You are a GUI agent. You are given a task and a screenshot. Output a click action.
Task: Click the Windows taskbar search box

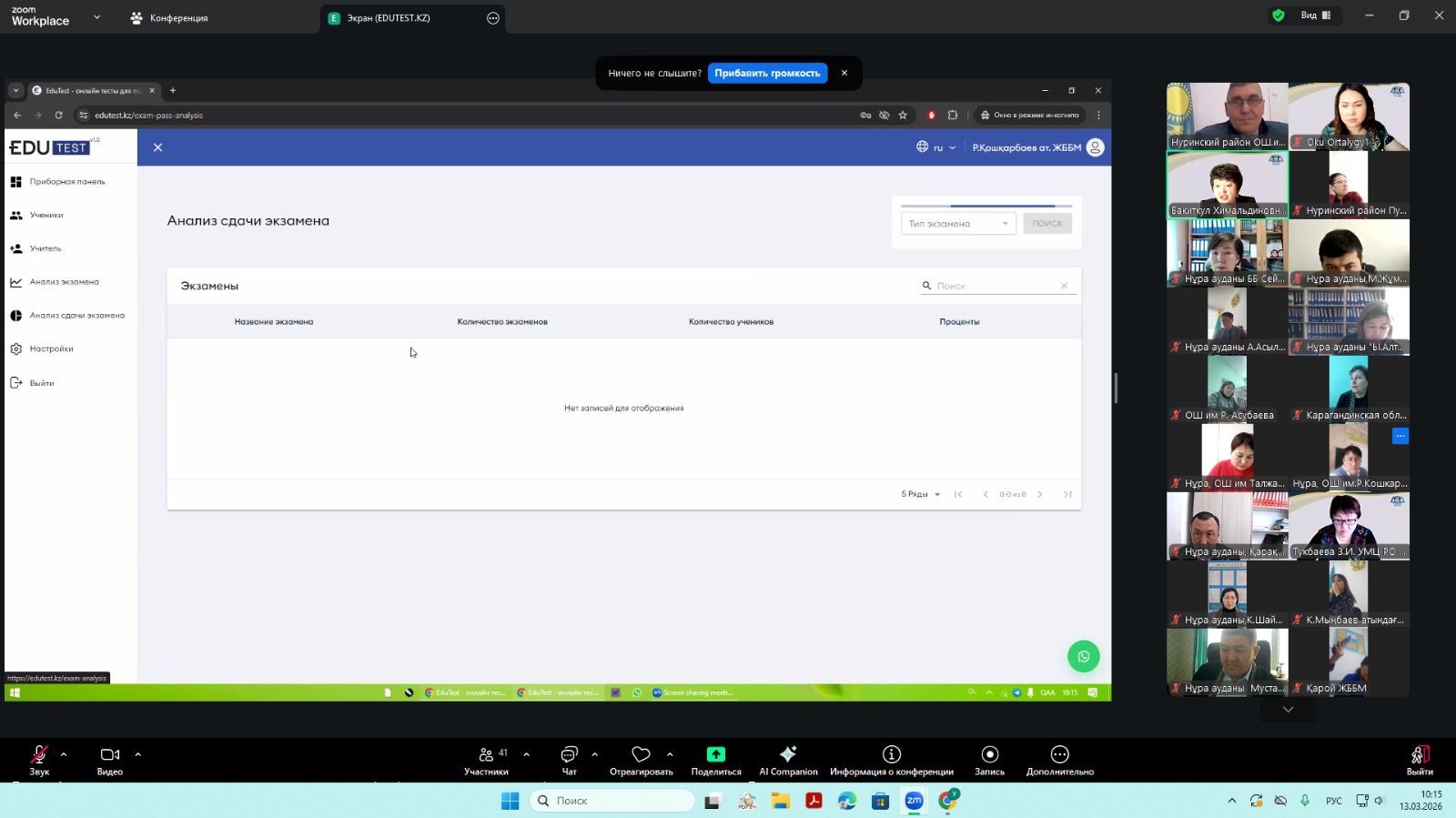point(612,801)
